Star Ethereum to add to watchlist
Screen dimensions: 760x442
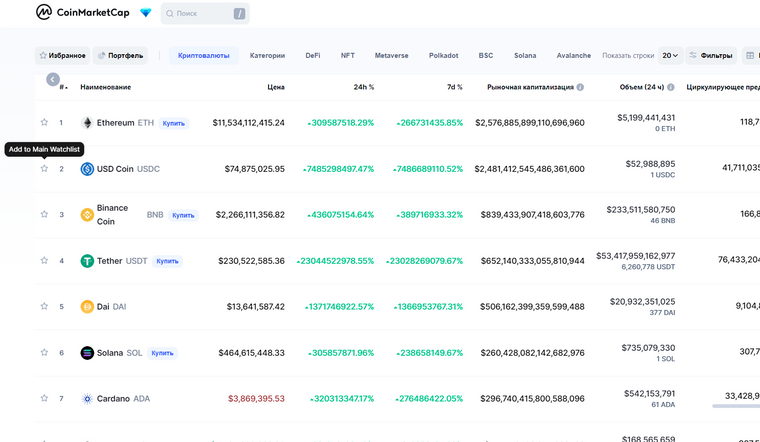(x=44, y=122)
